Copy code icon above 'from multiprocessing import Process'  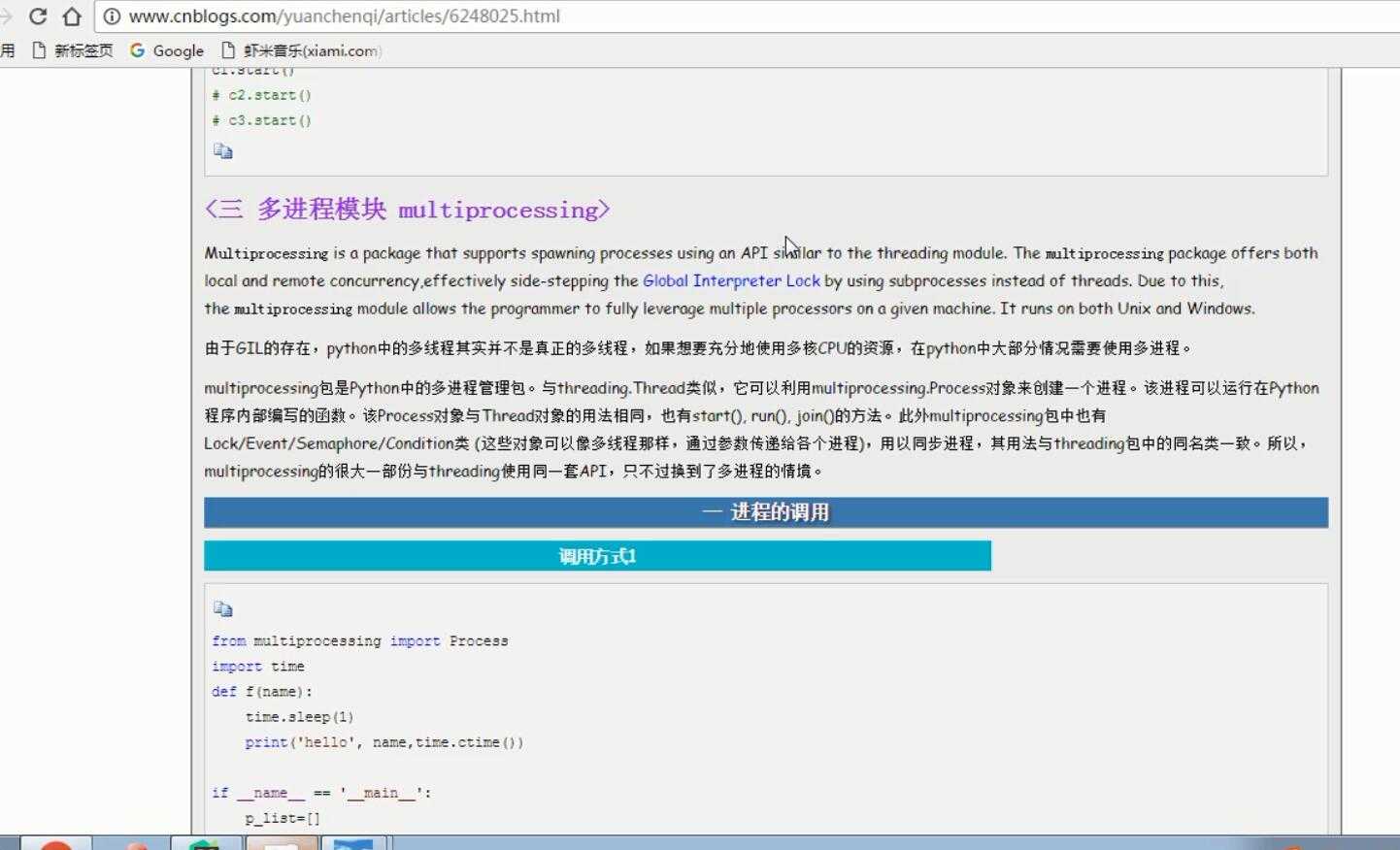click(223, 609)
